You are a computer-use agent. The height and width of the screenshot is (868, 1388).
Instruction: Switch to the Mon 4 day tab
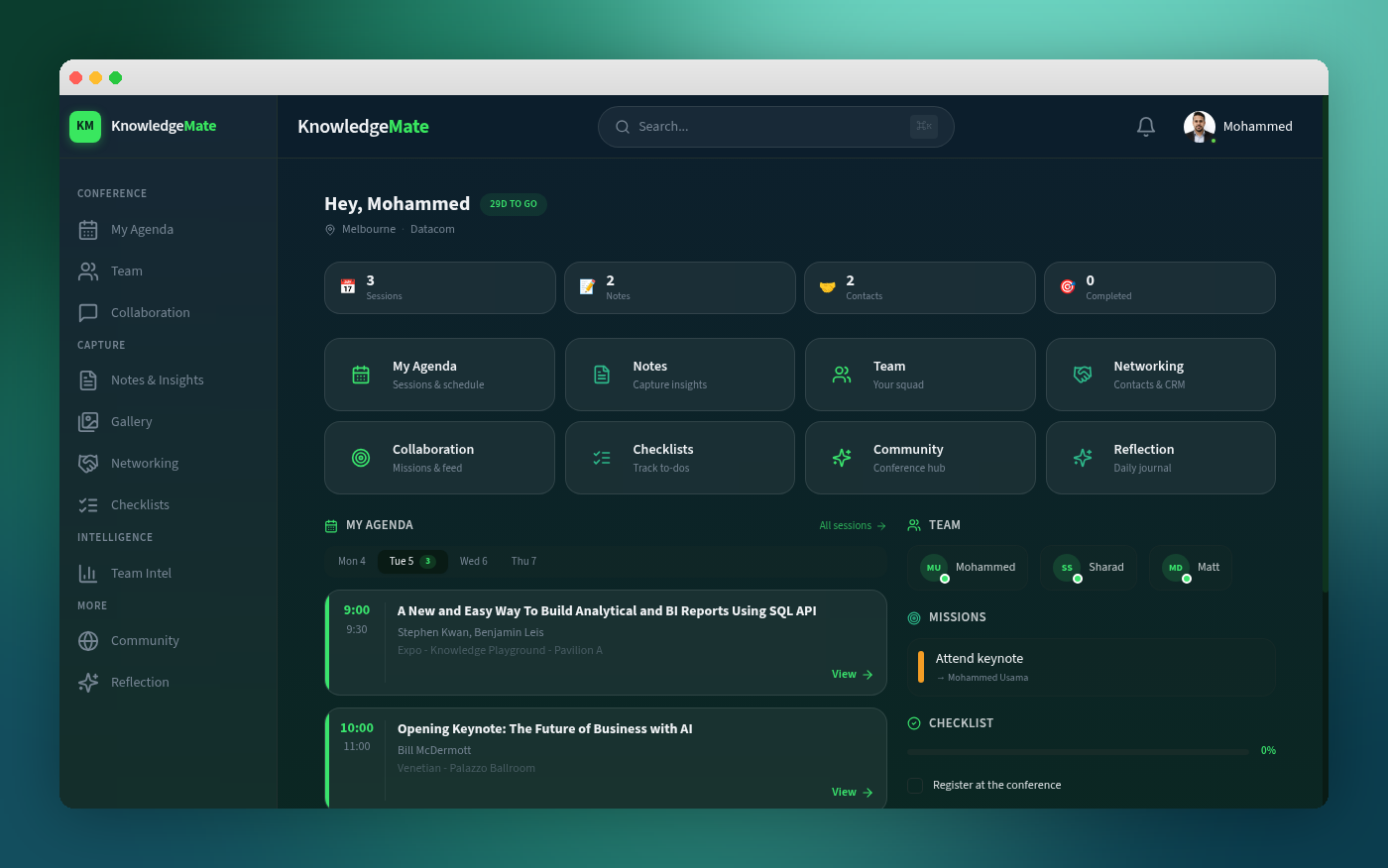click(352, 562)
